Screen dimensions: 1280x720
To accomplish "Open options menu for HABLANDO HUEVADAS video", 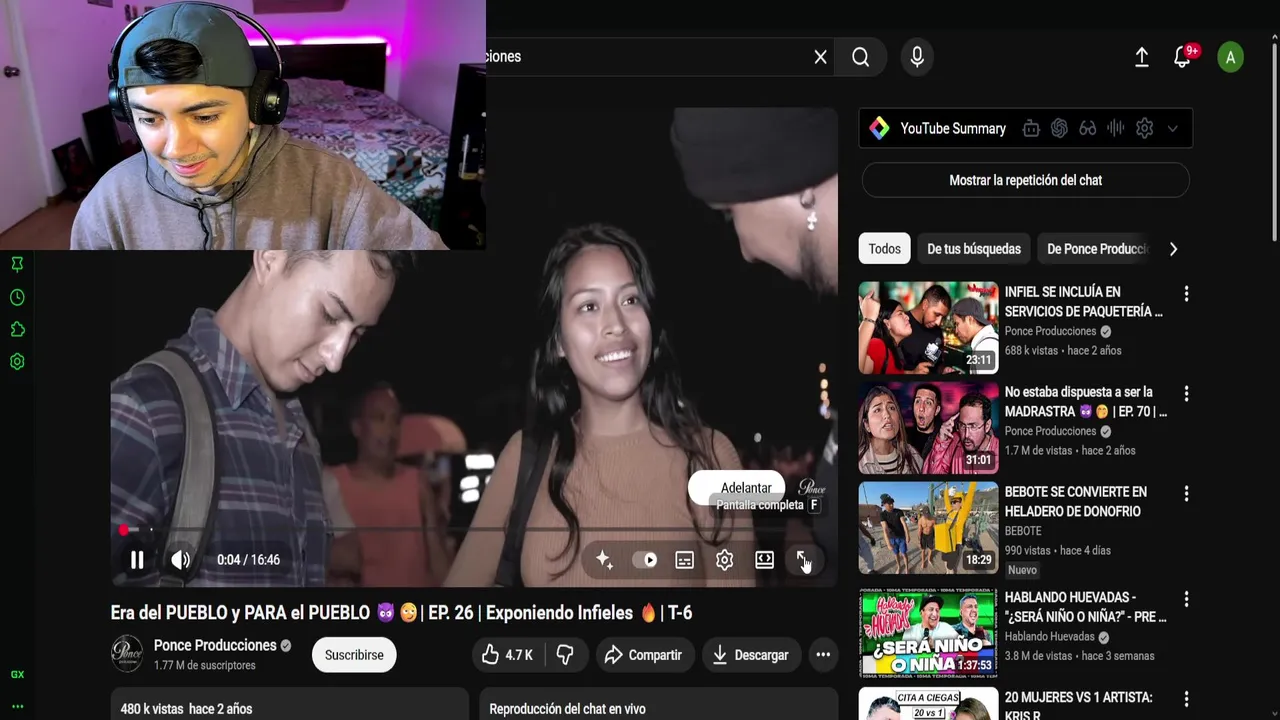I will 1186,599.
